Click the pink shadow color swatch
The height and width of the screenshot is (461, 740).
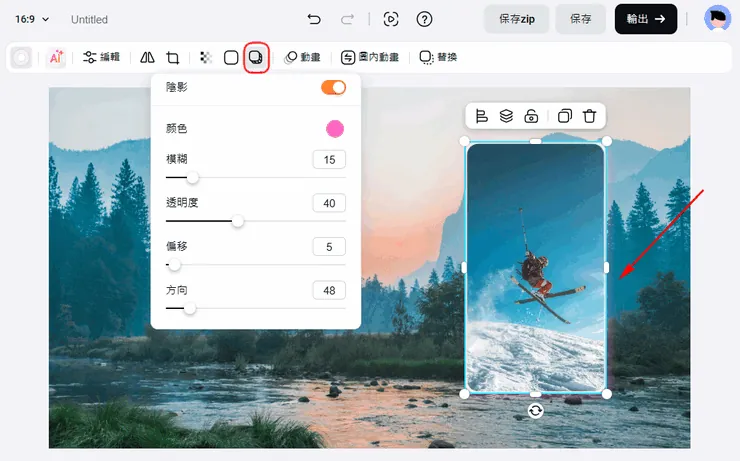335,128
